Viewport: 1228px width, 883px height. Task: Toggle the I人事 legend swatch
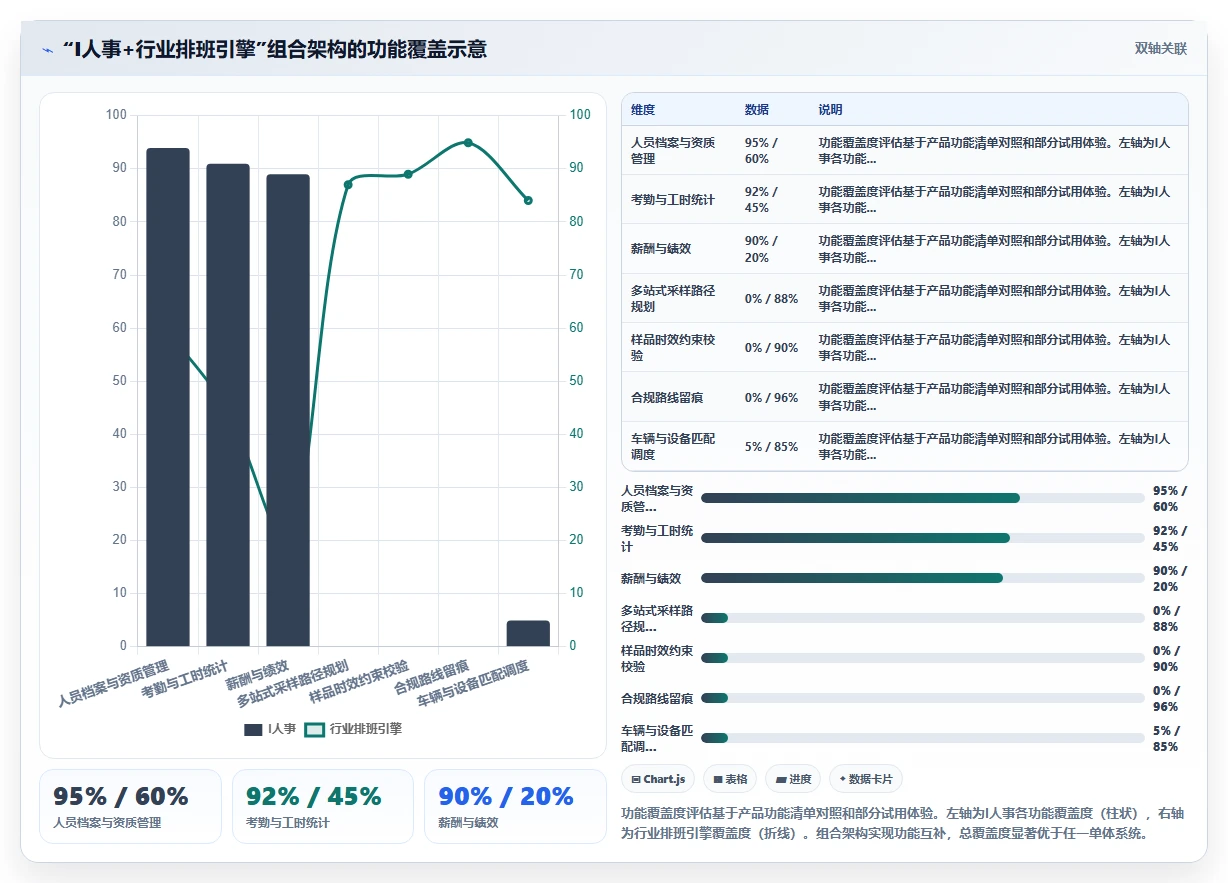coord(253,730)
